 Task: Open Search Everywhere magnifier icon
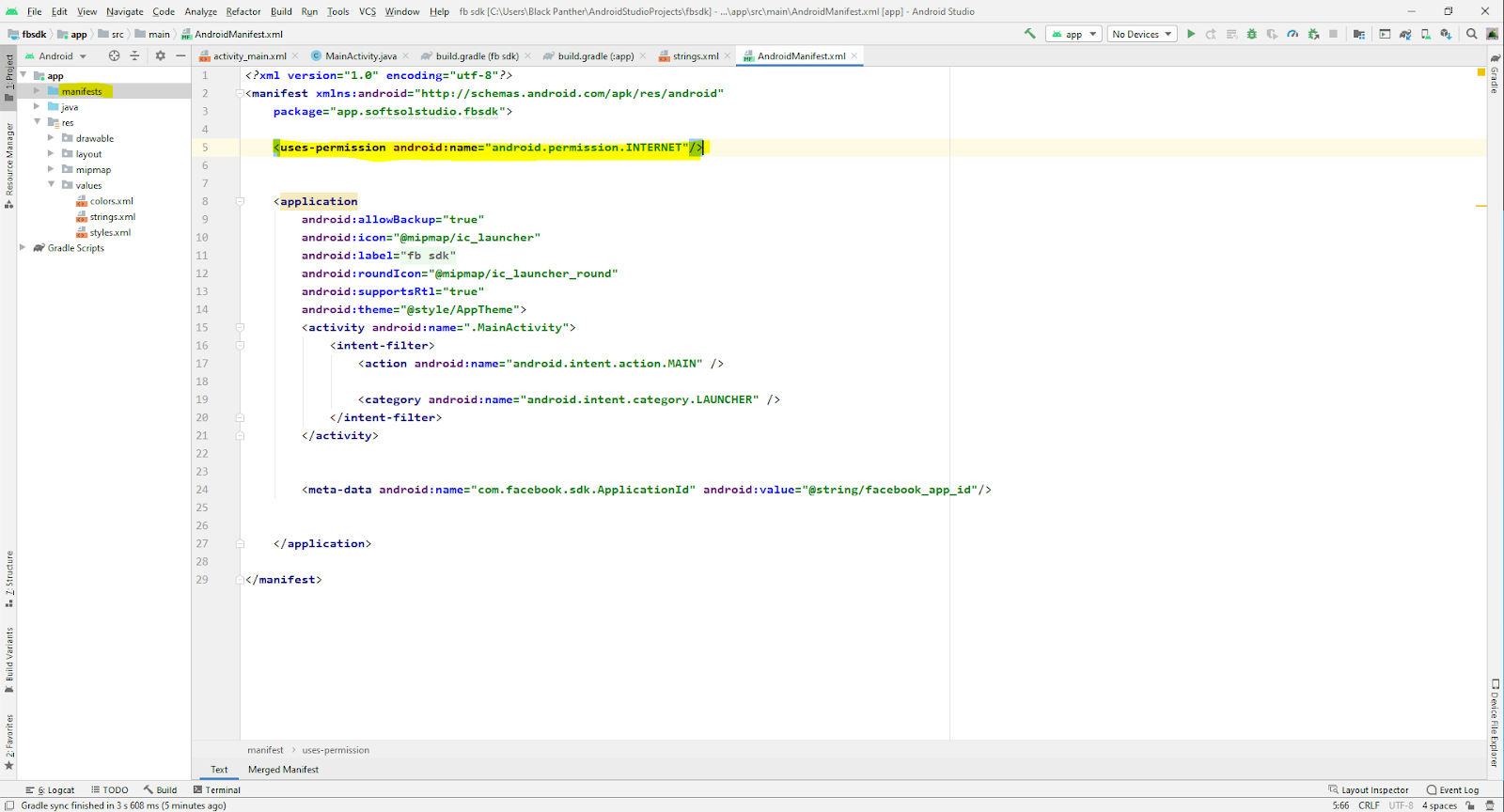click(x=1472, y=34)
